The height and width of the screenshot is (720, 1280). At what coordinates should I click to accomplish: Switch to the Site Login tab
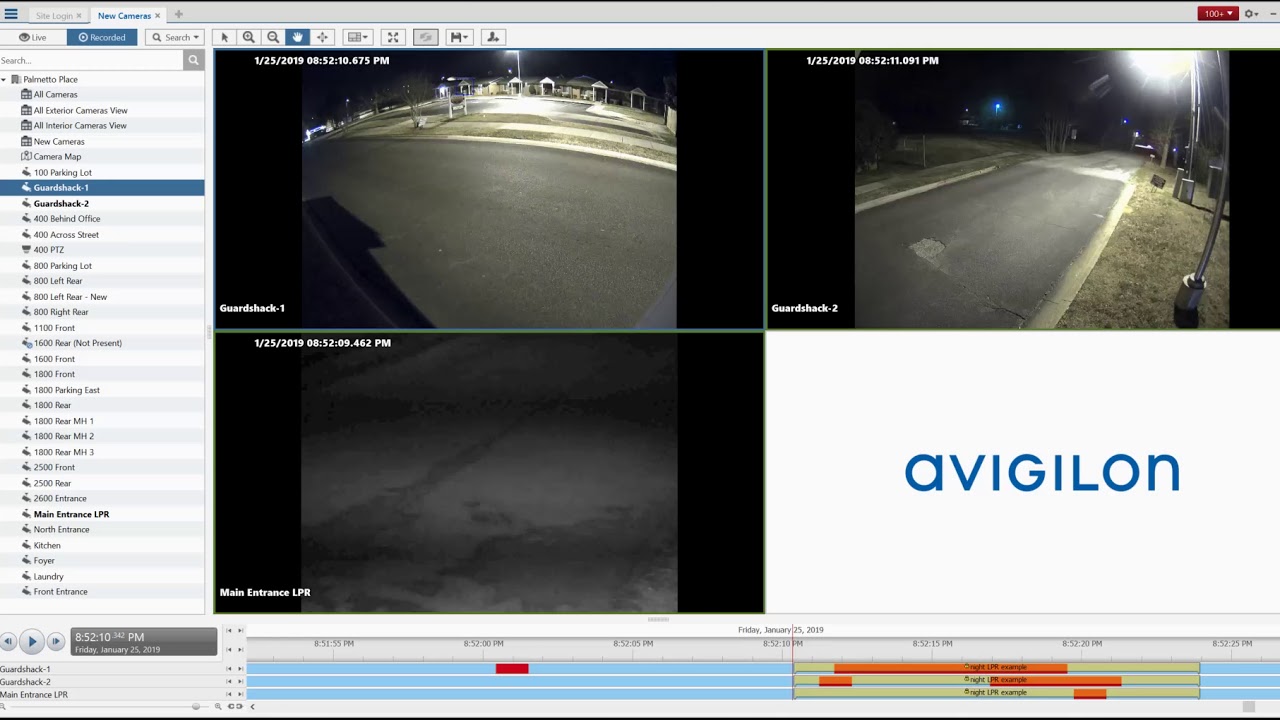pyautogui.click(x=54, y=16)
